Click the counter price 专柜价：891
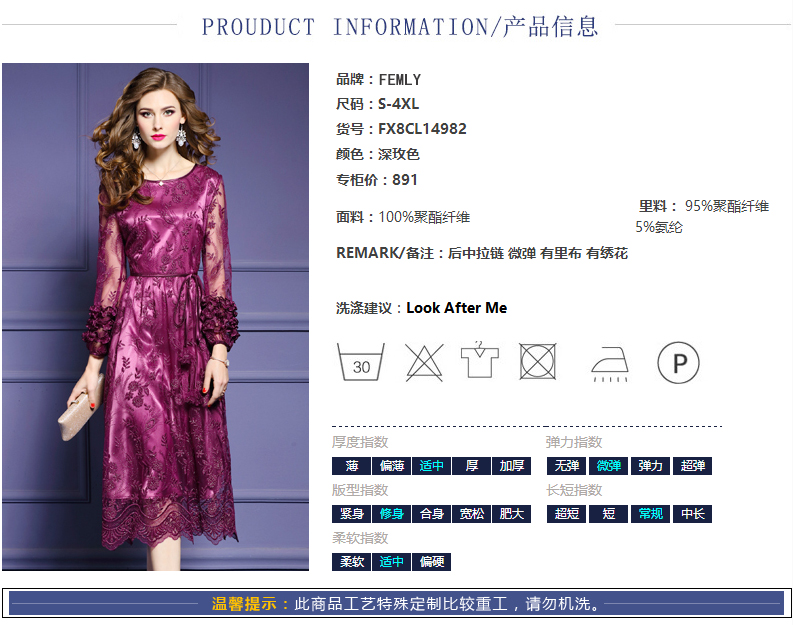 point(377,180)
